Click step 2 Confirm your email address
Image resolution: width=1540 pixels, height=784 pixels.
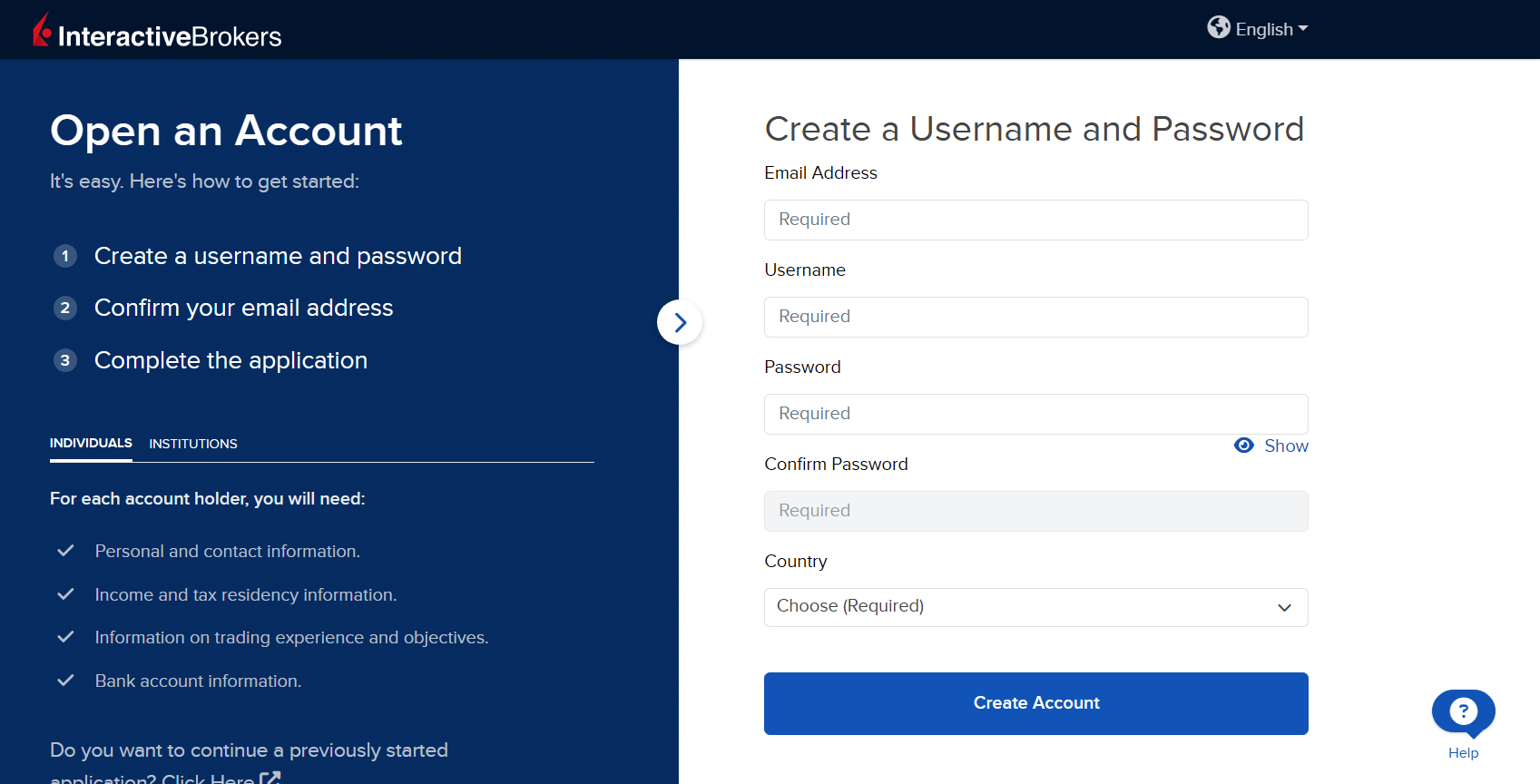[x=243, y=308]
